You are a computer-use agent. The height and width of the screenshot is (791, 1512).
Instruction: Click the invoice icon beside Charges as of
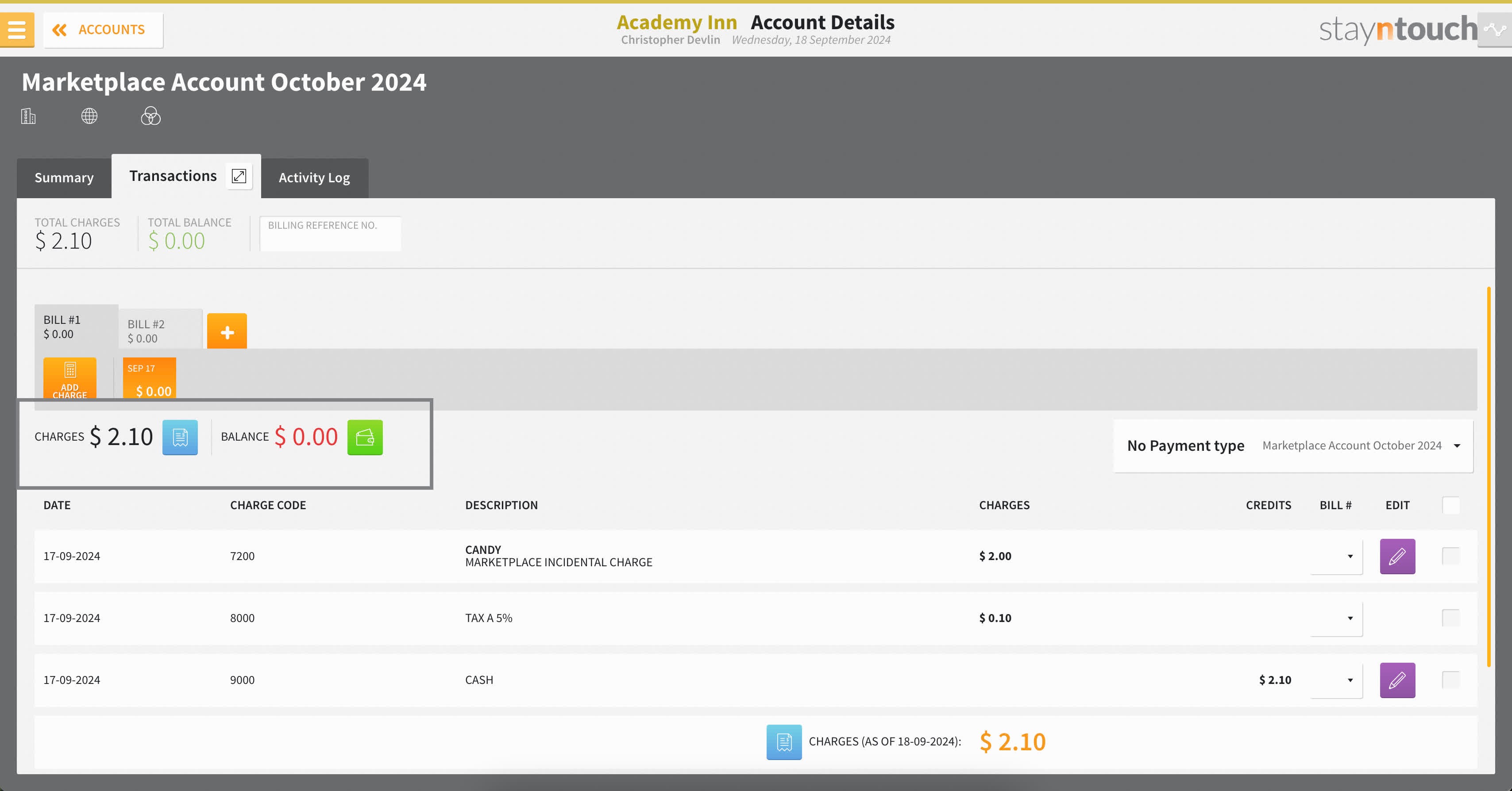[784, 742]
